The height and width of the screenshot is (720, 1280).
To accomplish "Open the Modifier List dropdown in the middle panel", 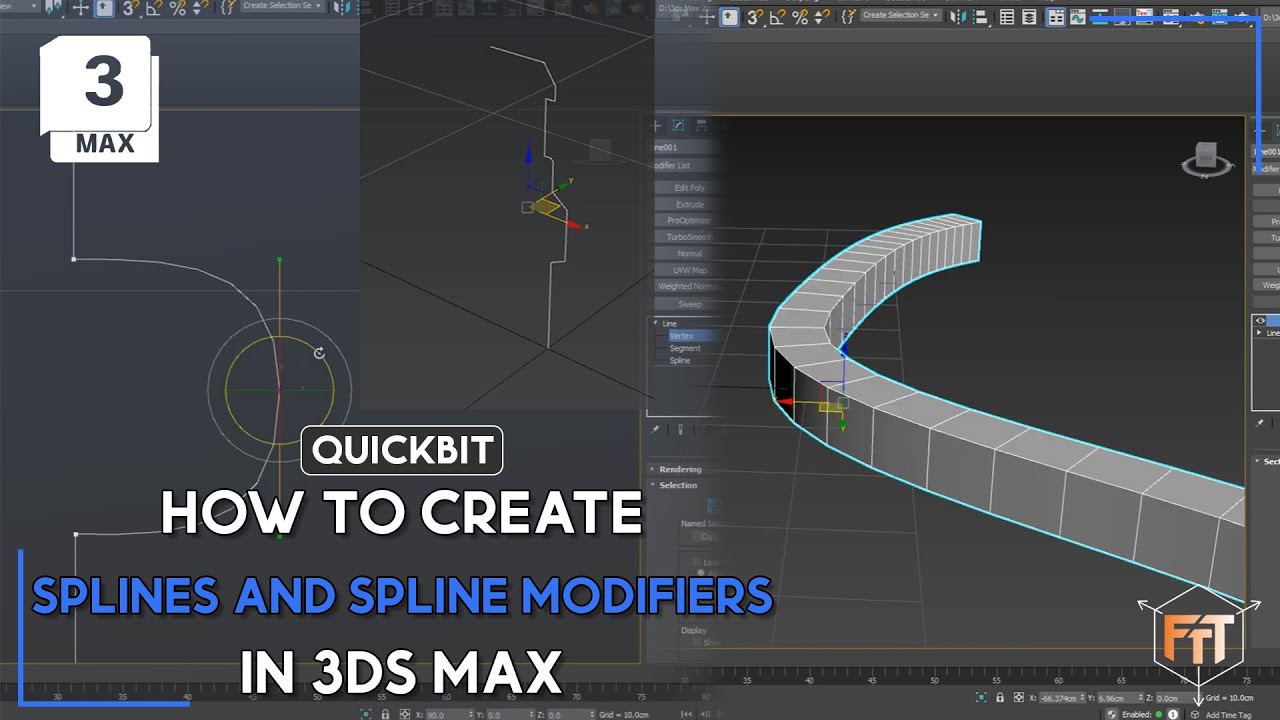I will pos(684,166).
